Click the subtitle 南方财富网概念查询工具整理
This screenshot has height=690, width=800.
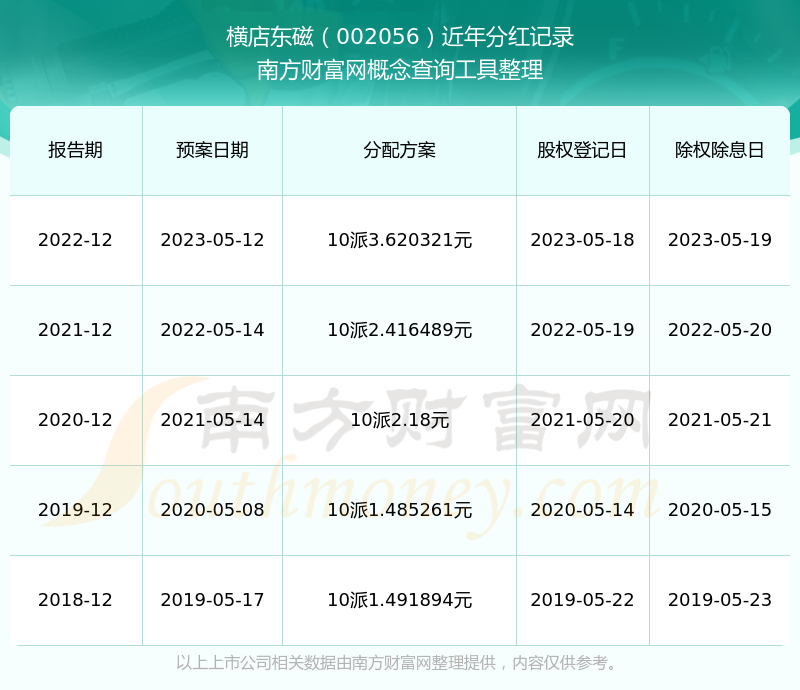click(400, 70)
